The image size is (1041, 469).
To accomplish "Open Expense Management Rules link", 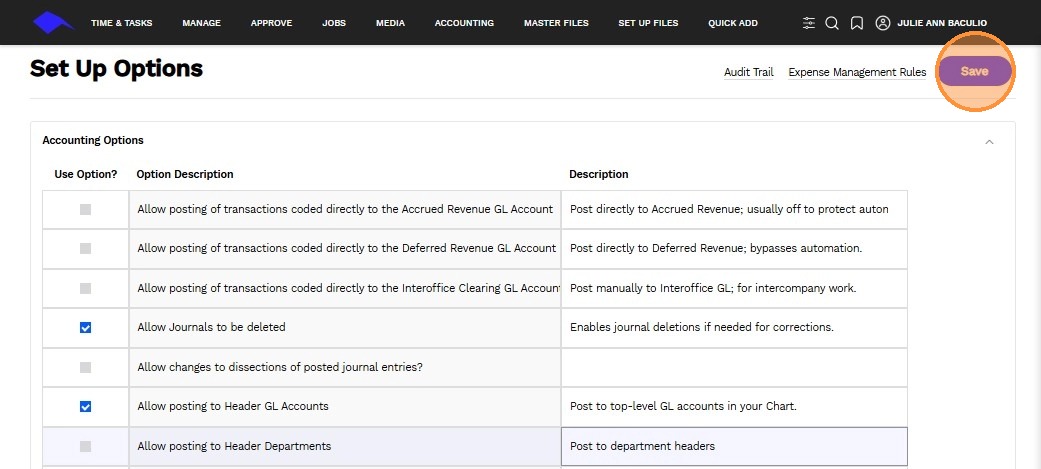I will click(857, 72).
